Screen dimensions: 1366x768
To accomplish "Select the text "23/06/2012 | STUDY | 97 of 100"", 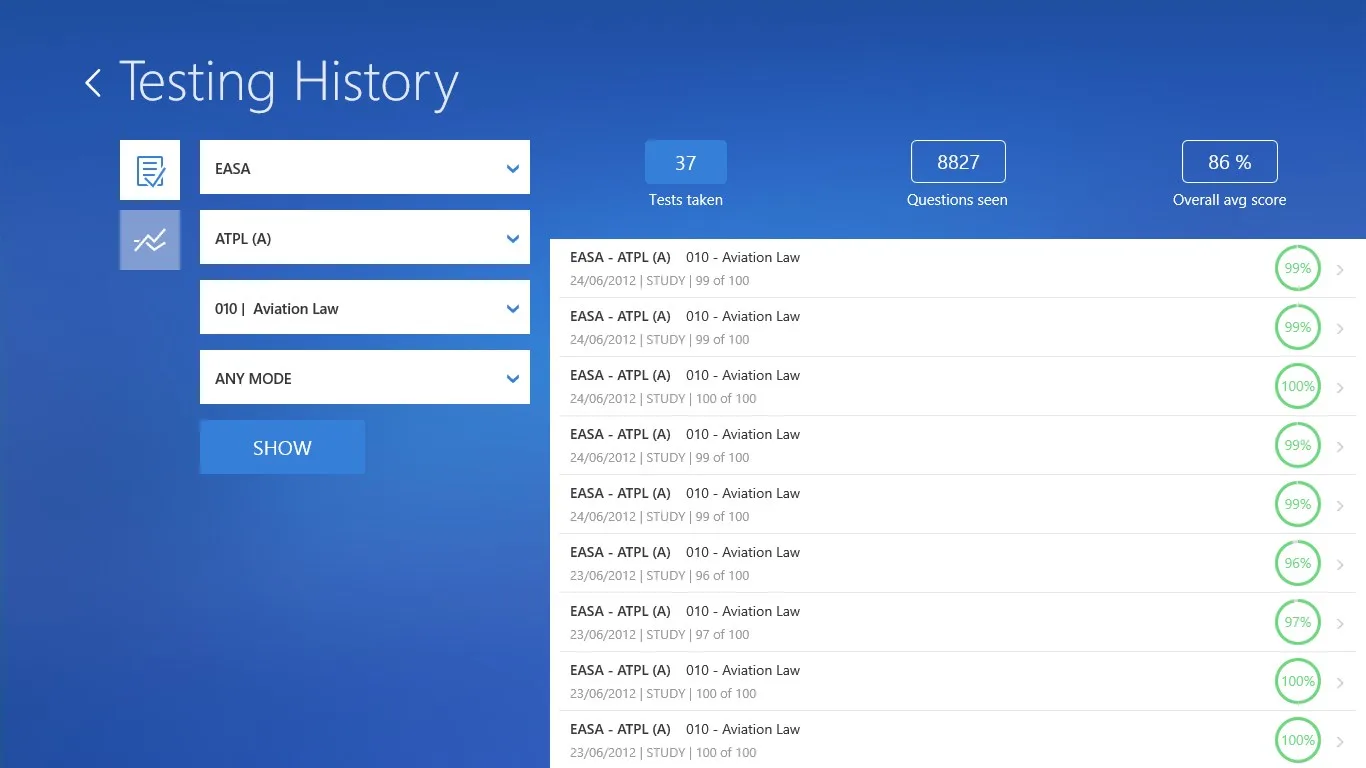I will pyautogui.click(x=660, y=635).
